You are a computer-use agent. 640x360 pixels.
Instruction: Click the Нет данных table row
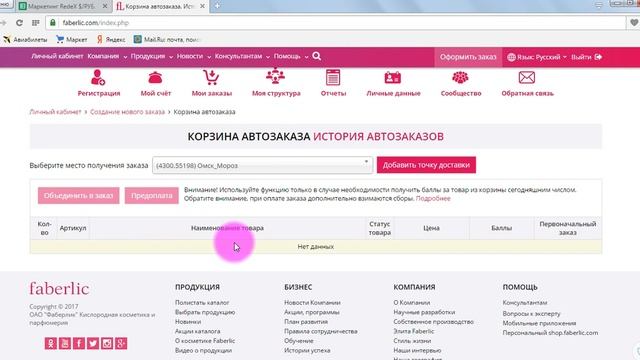(x=316, y=247)
